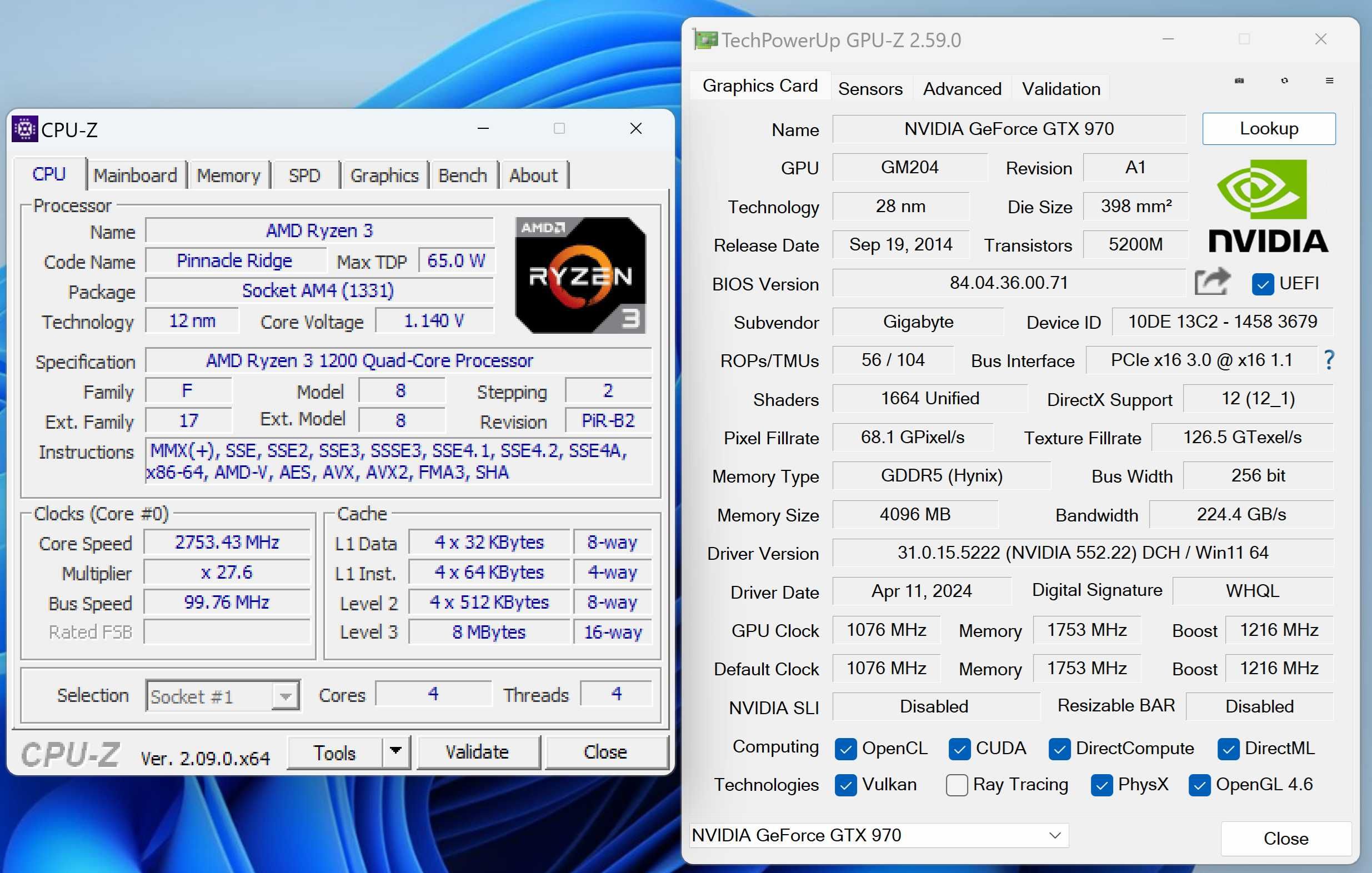Click the Subvendor Gigabyte value
Viewport: 1372px width, 873px height.
click(x=918, y=321)
